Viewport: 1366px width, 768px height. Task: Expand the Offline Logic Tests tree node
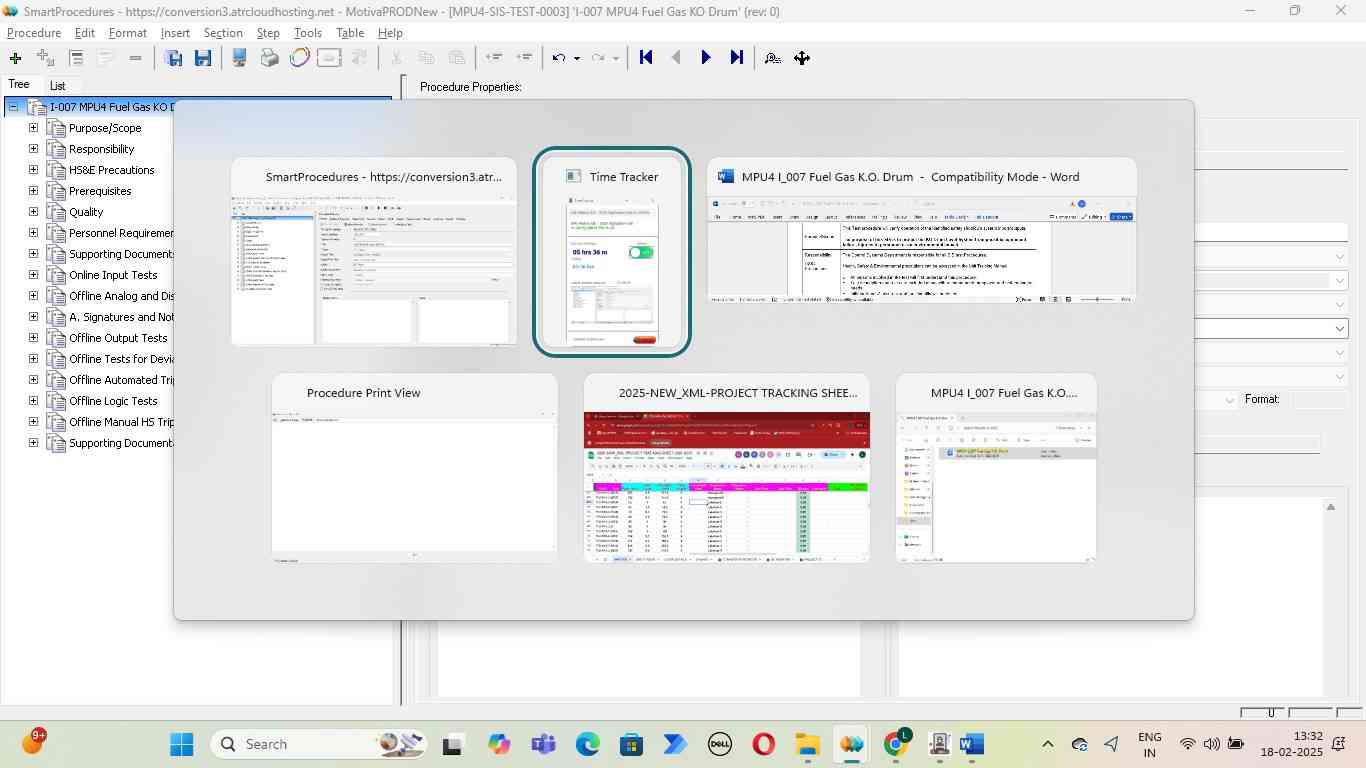(x=33, y=401)
